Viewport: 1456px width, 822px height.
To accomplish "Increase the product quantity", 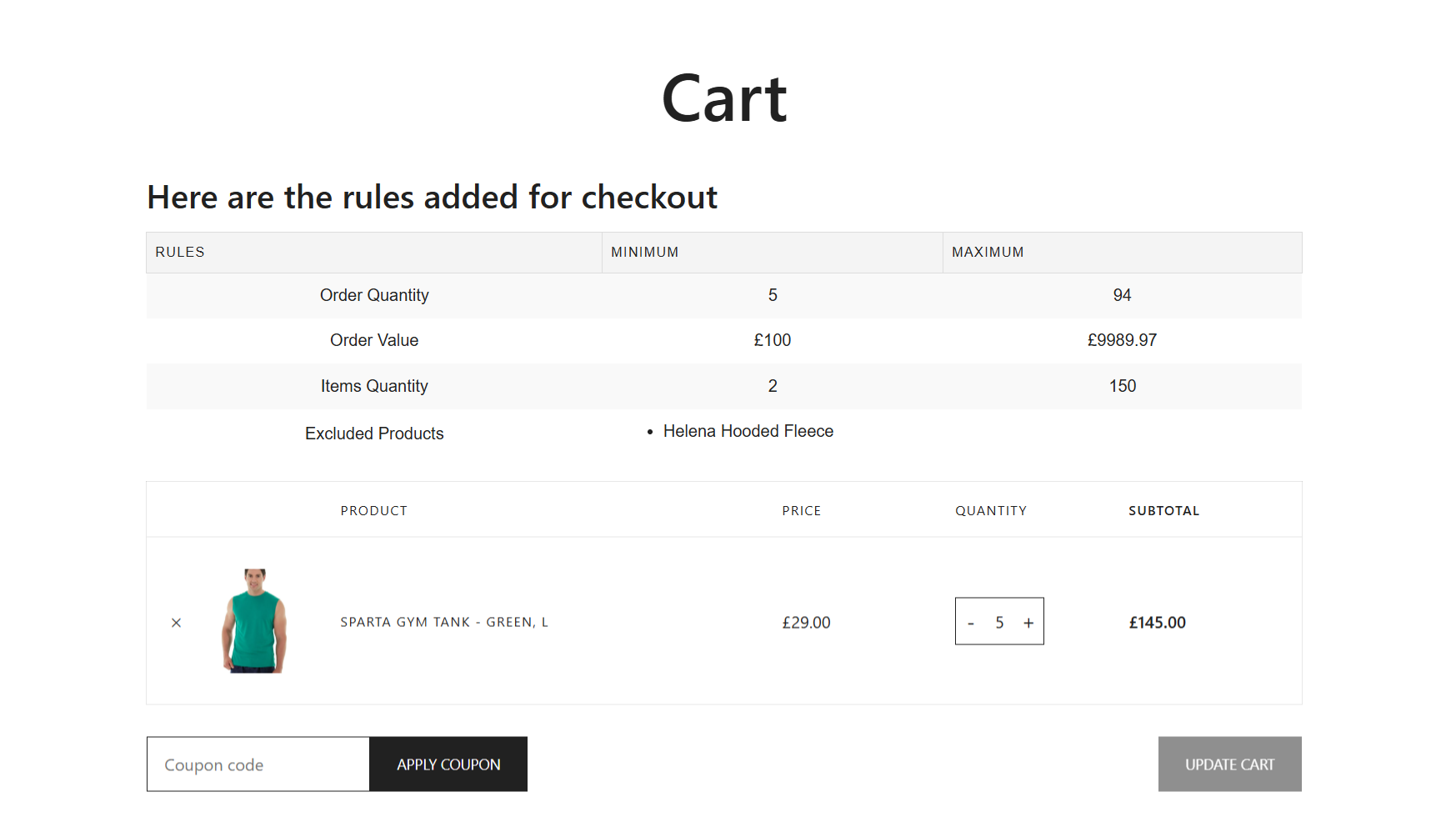I will click(1028, 622).
